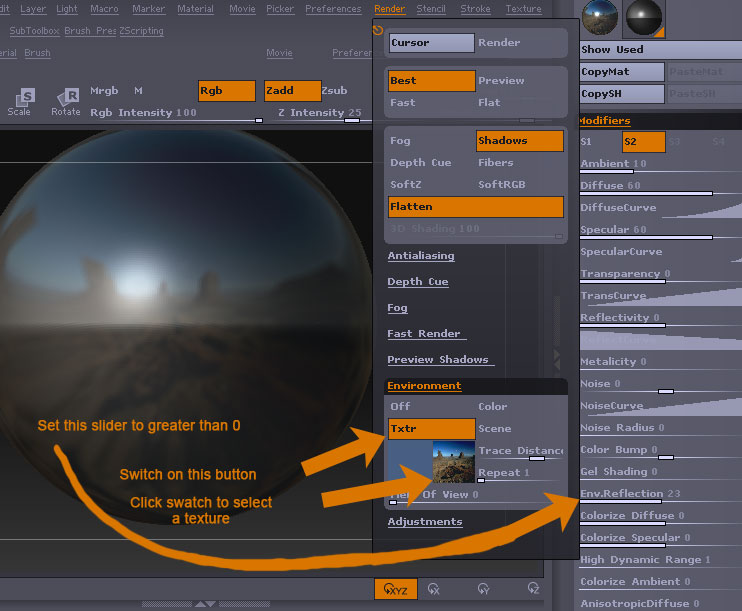742x611 pixels.
Task: Adjust the Env.Reflection slider
Action: click(661, 496)
